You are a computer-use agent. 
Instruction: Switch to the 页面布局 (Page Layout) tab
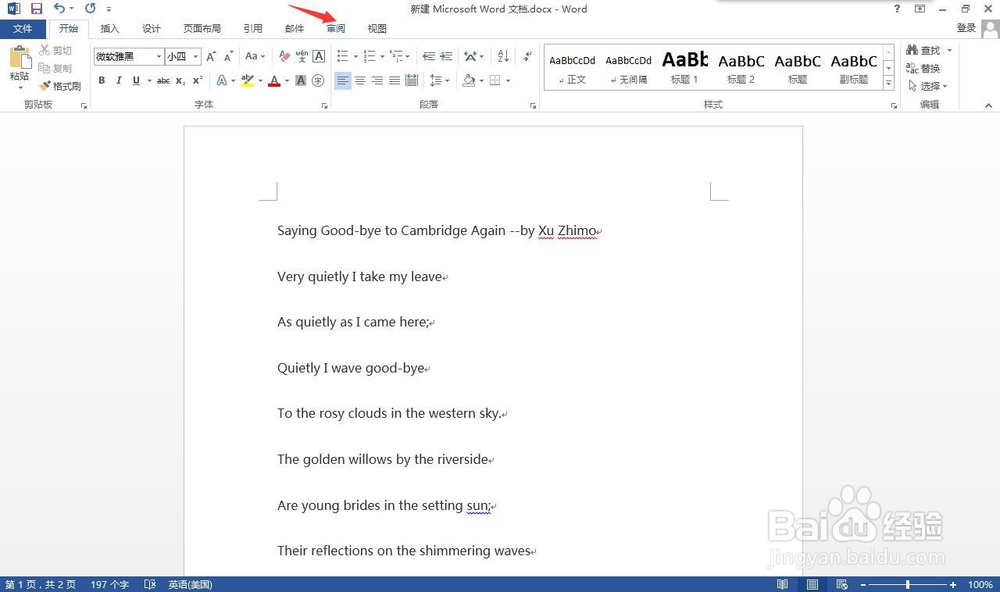(x=202, y=29)
